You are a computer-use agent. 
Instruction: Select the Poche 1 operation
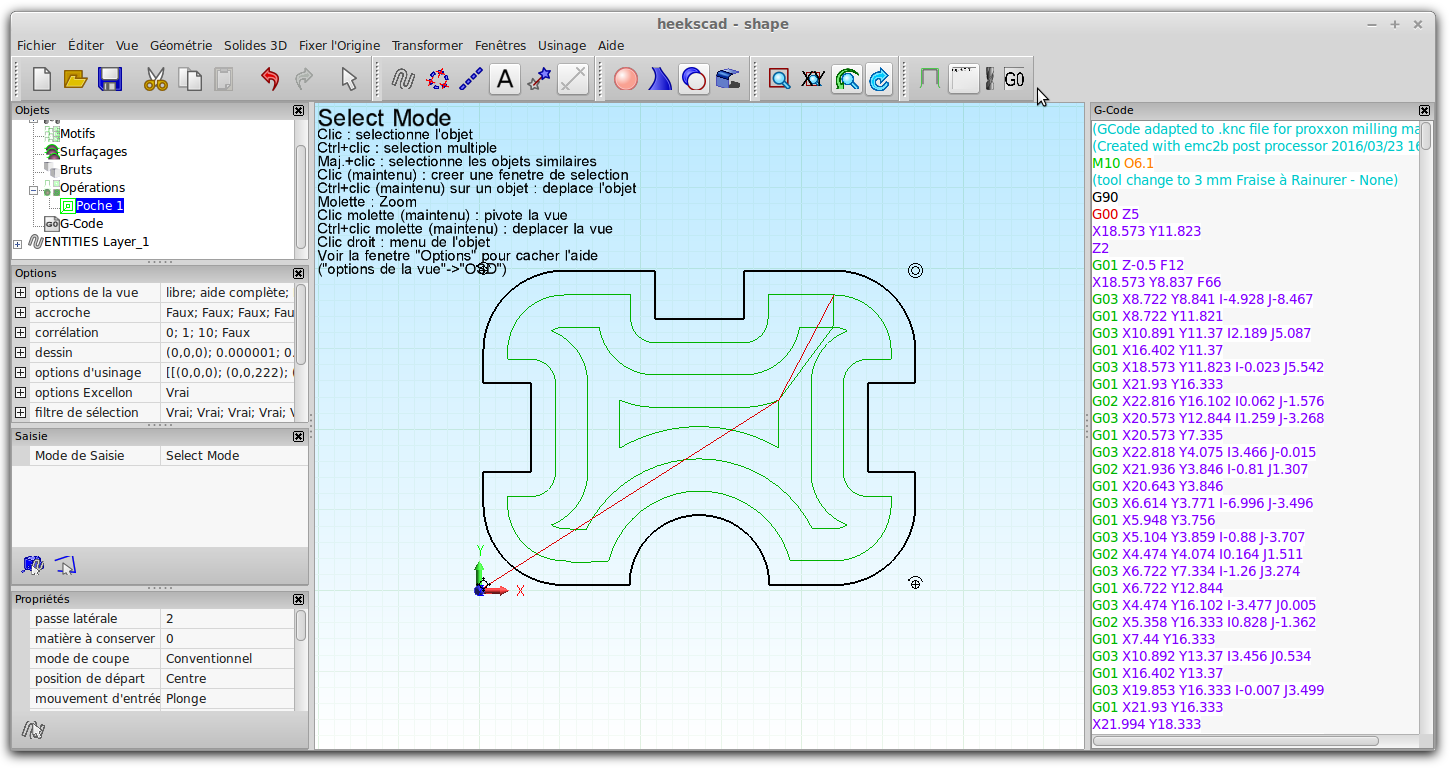tap(99, 206)
